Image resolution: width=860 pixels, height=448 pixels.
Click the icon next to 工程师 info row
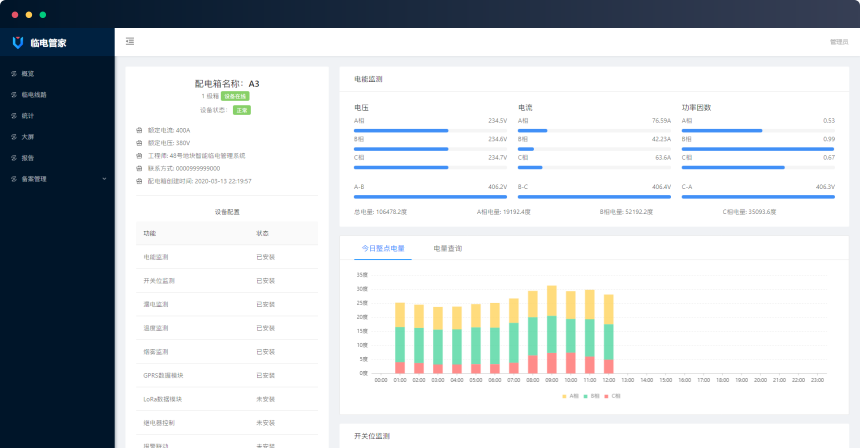pyautogui.click(x=139, y=156)
